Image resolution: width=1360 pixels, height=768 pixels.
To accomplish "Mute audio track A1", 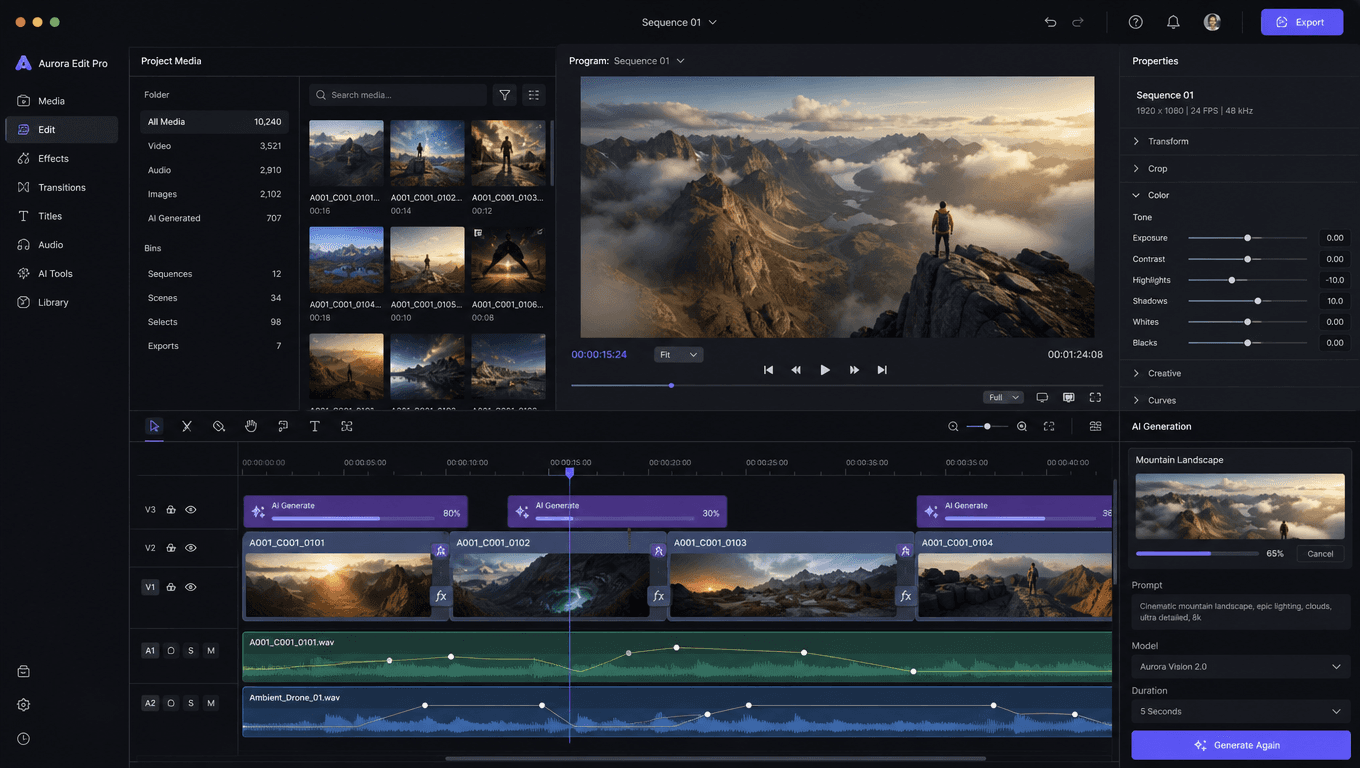I will pos(211,651).
